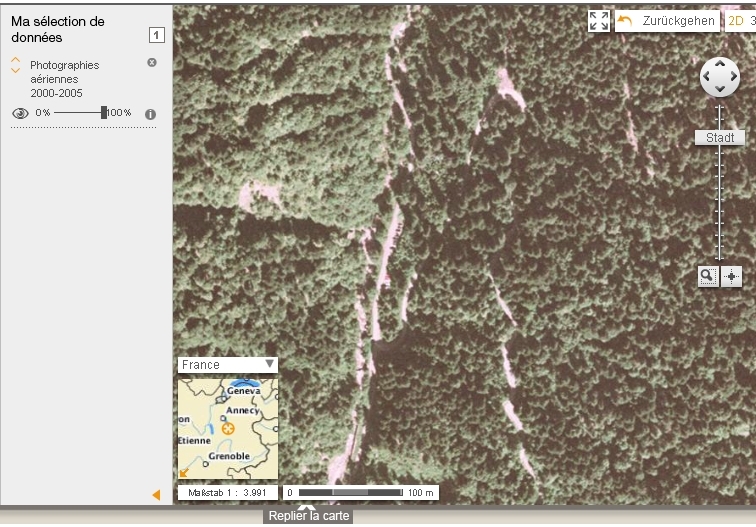The image size is (756, 527).
Task: Click the layer opacity slider handle
Action: coord(104,113)
